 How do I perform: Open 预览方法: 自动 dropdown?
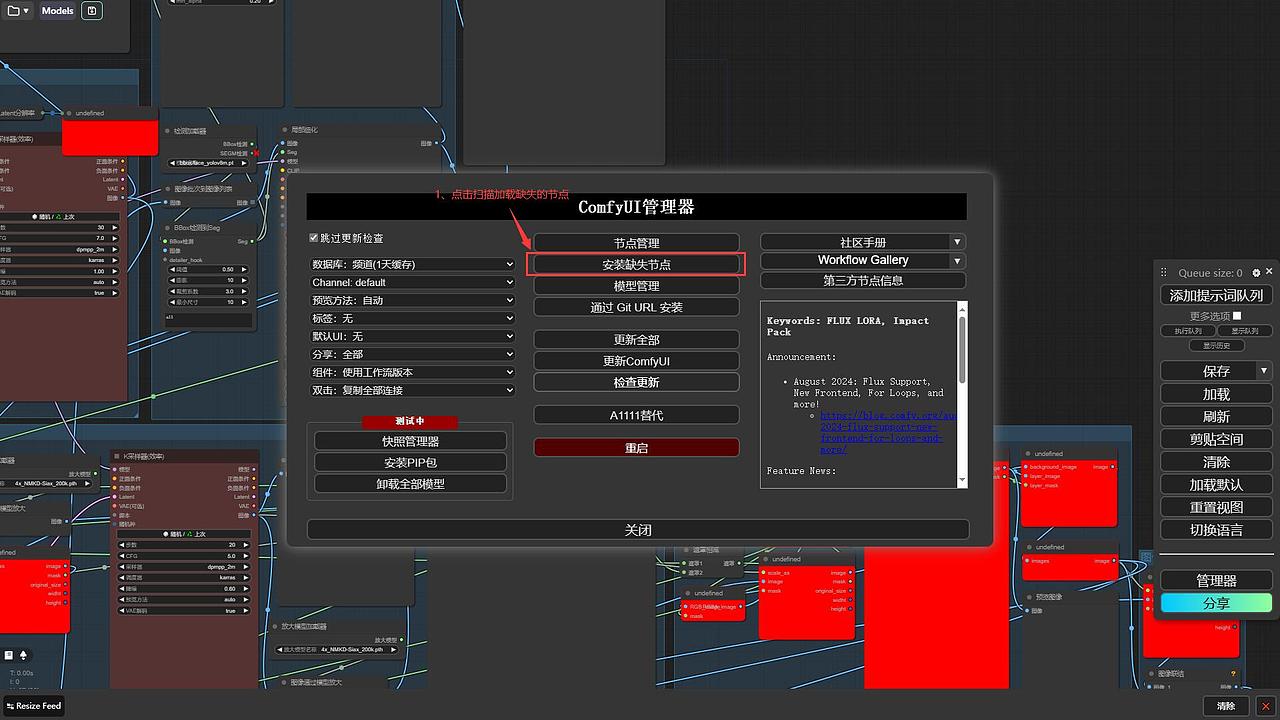(x=412, y=300)
